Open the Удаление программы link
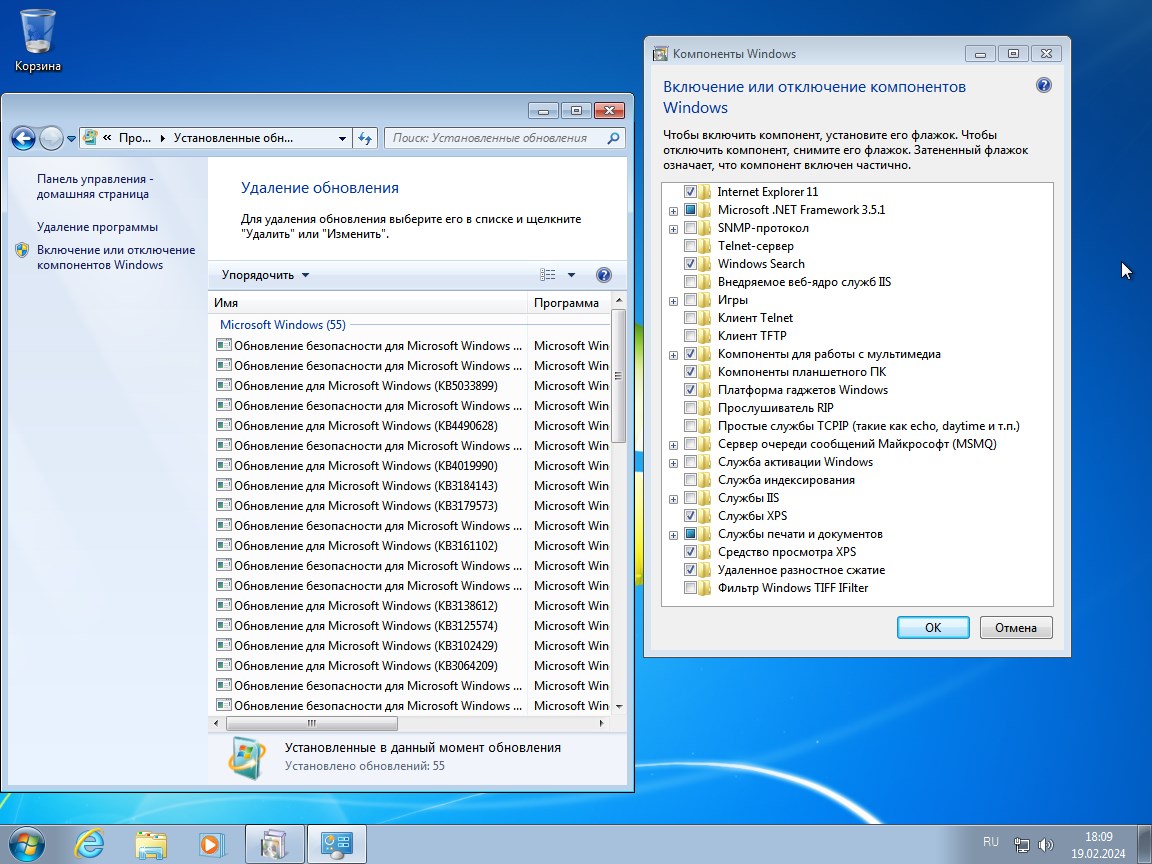 coord(97,227)
